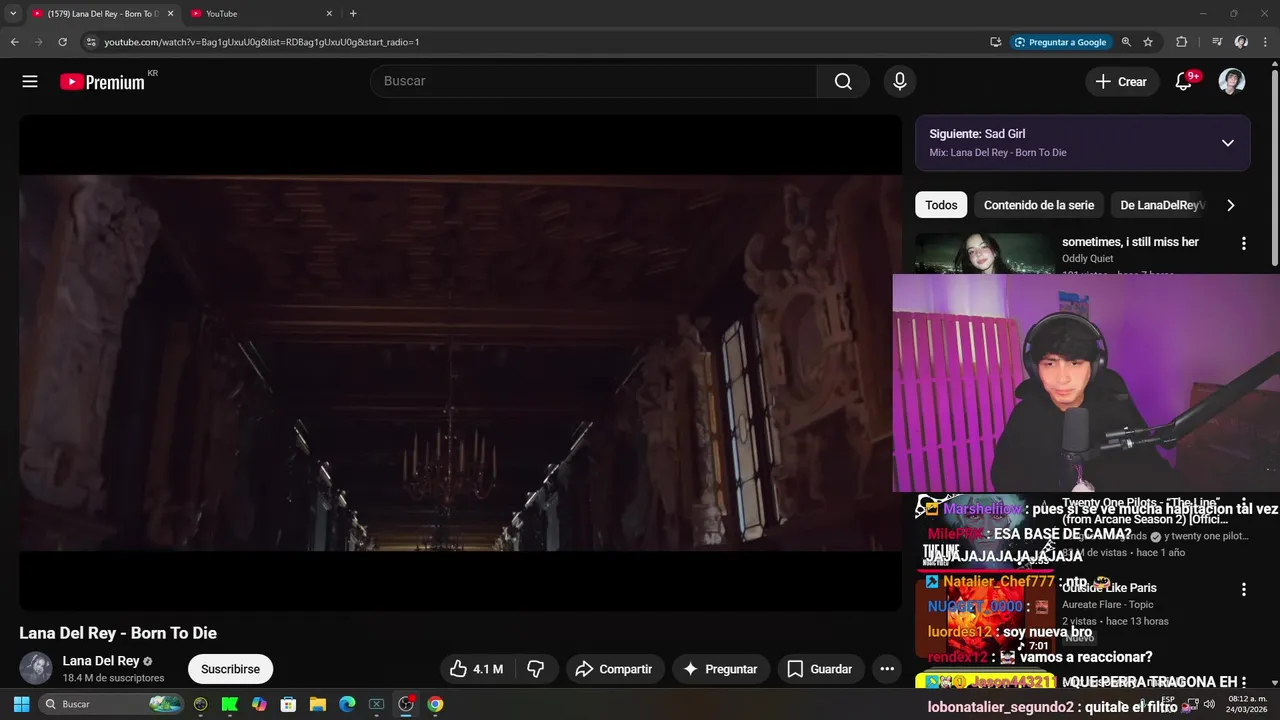
Task: Open Lana Del Rey channel name link
Action: (x=101, y=661)
